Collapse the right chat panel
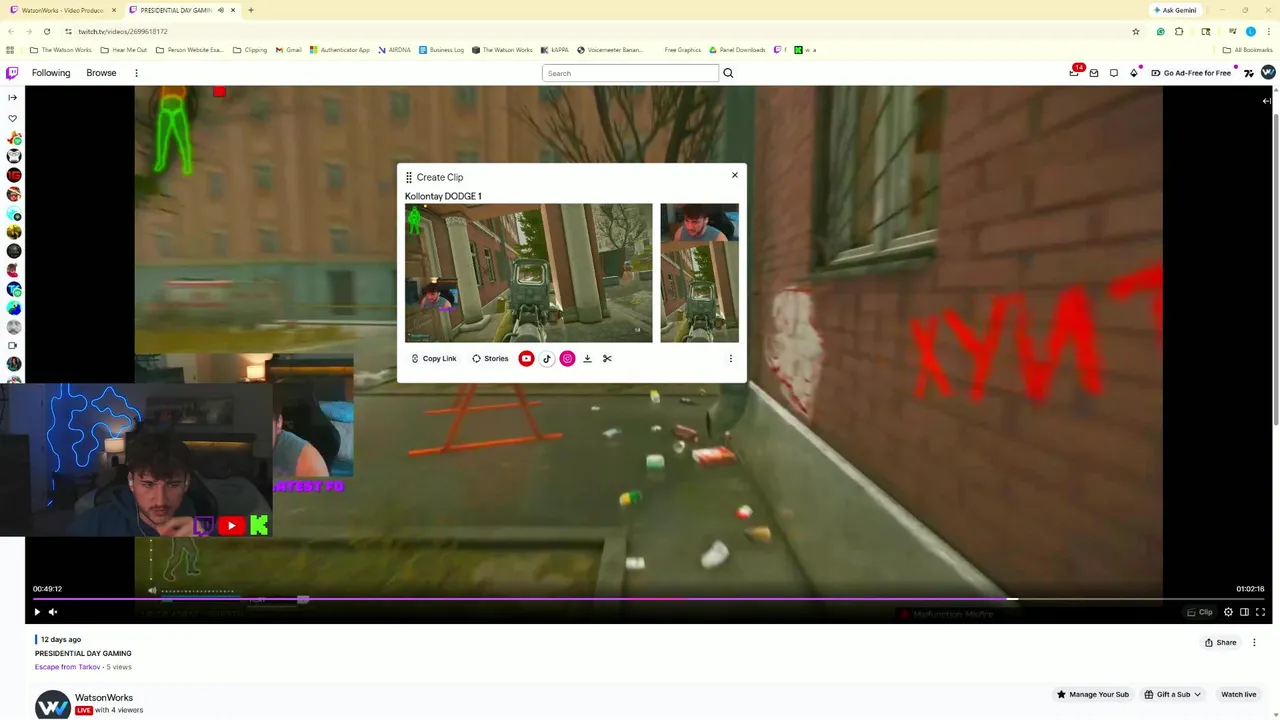Screen dimensions: 1280x720 (1266, 100)
